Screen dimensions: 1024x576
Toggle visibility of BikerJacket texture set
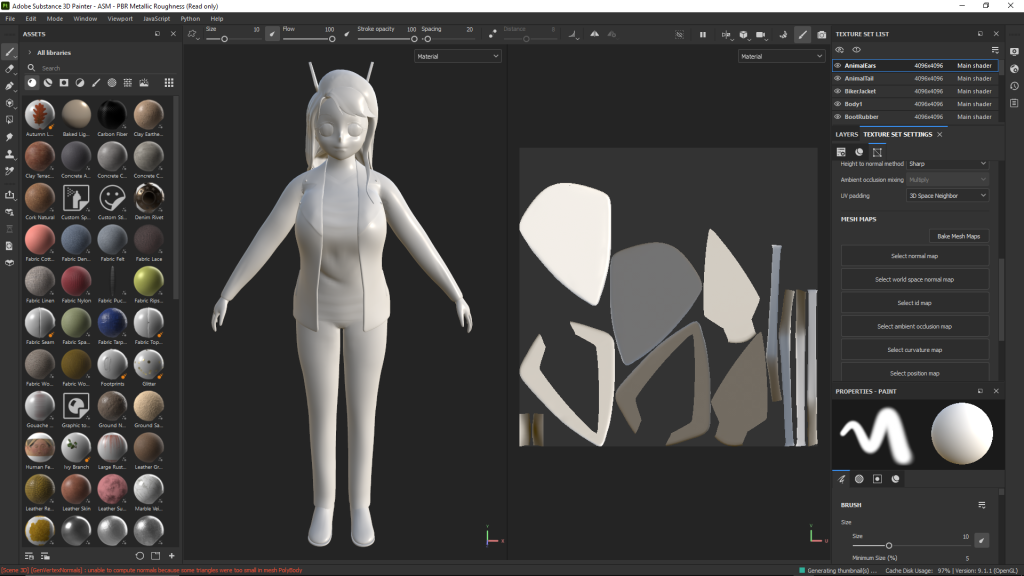pyautogui.click(x=838, y=91)
